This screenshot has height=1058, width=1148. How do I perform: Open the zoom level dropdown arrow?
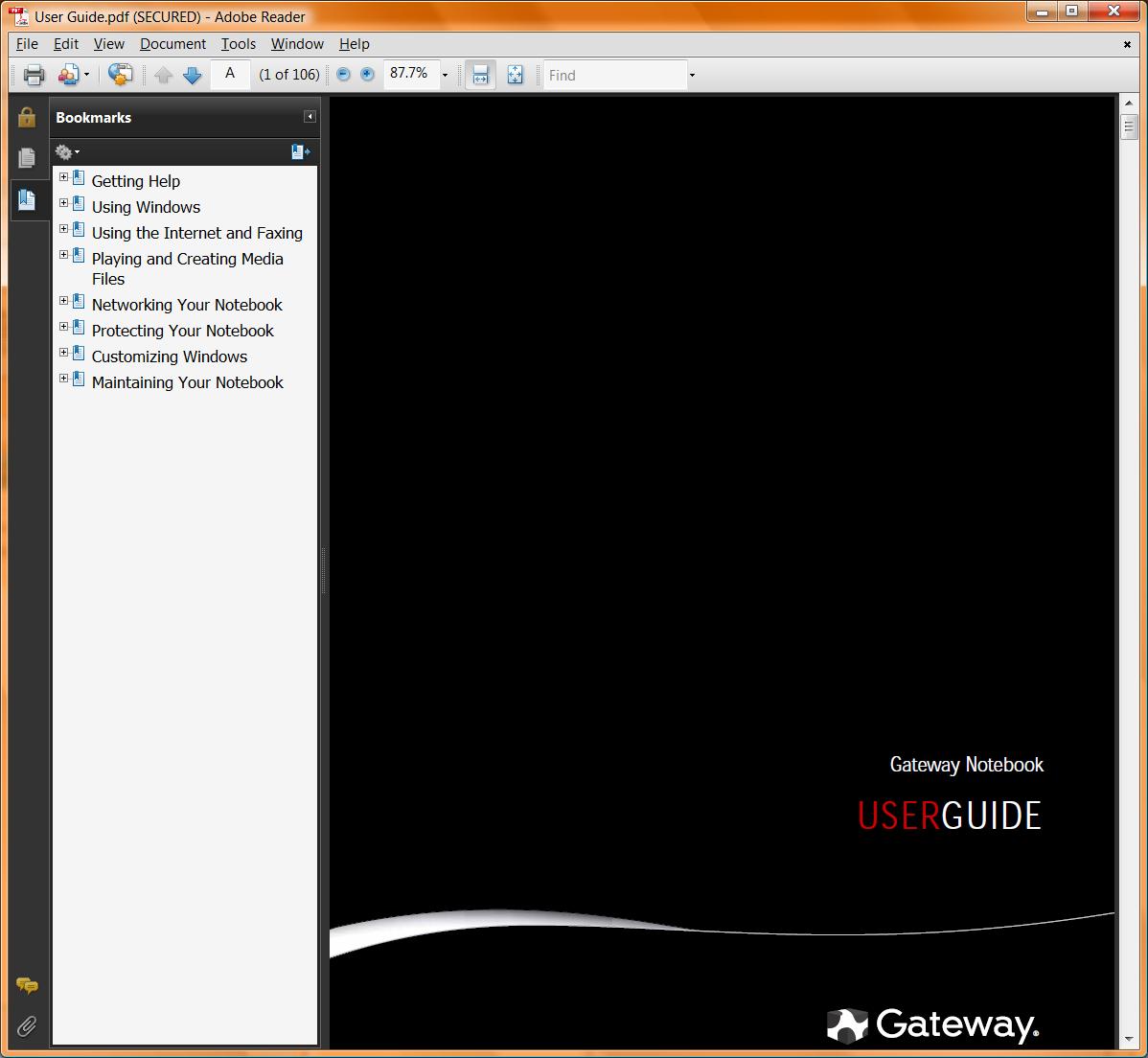point(446,75)
